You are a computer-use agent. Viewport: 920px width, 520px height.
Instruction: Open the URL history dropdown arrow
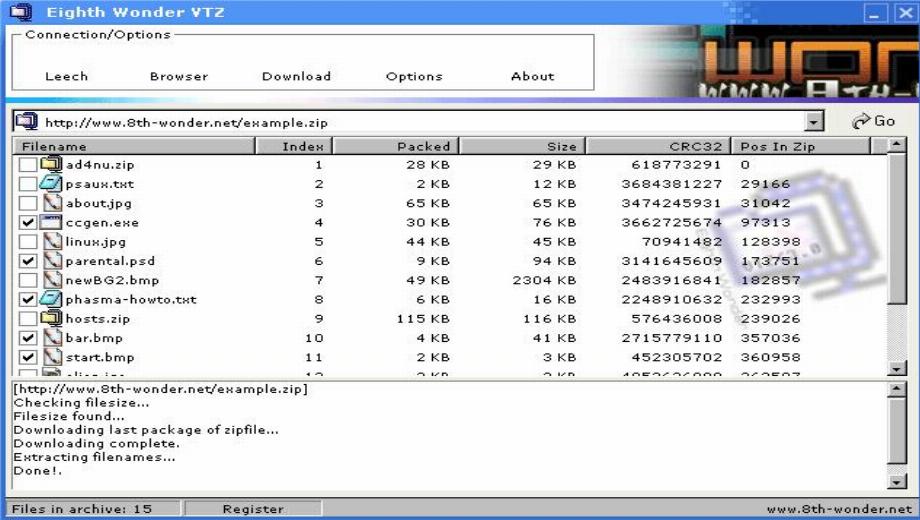(x=813, y=122)
